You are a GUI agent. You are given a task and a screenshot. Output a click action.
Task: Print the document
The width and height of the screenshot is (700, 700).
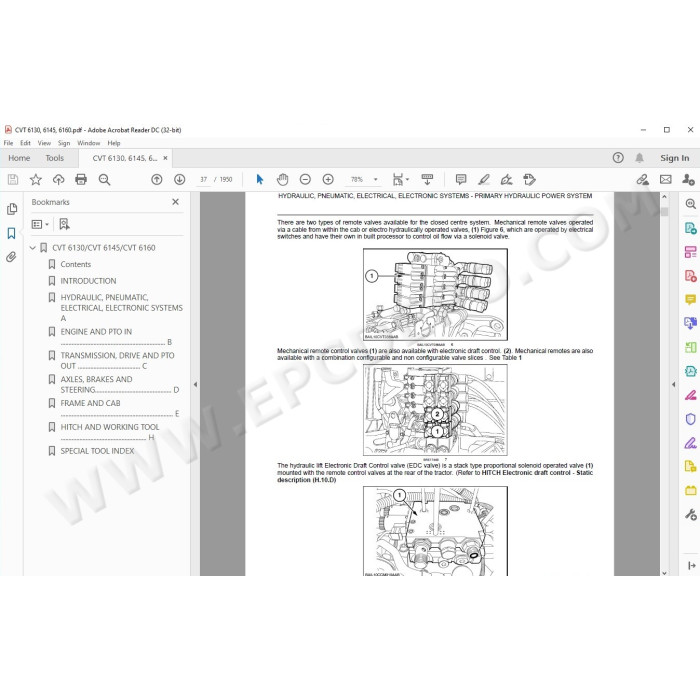click(x=81, y=179)
